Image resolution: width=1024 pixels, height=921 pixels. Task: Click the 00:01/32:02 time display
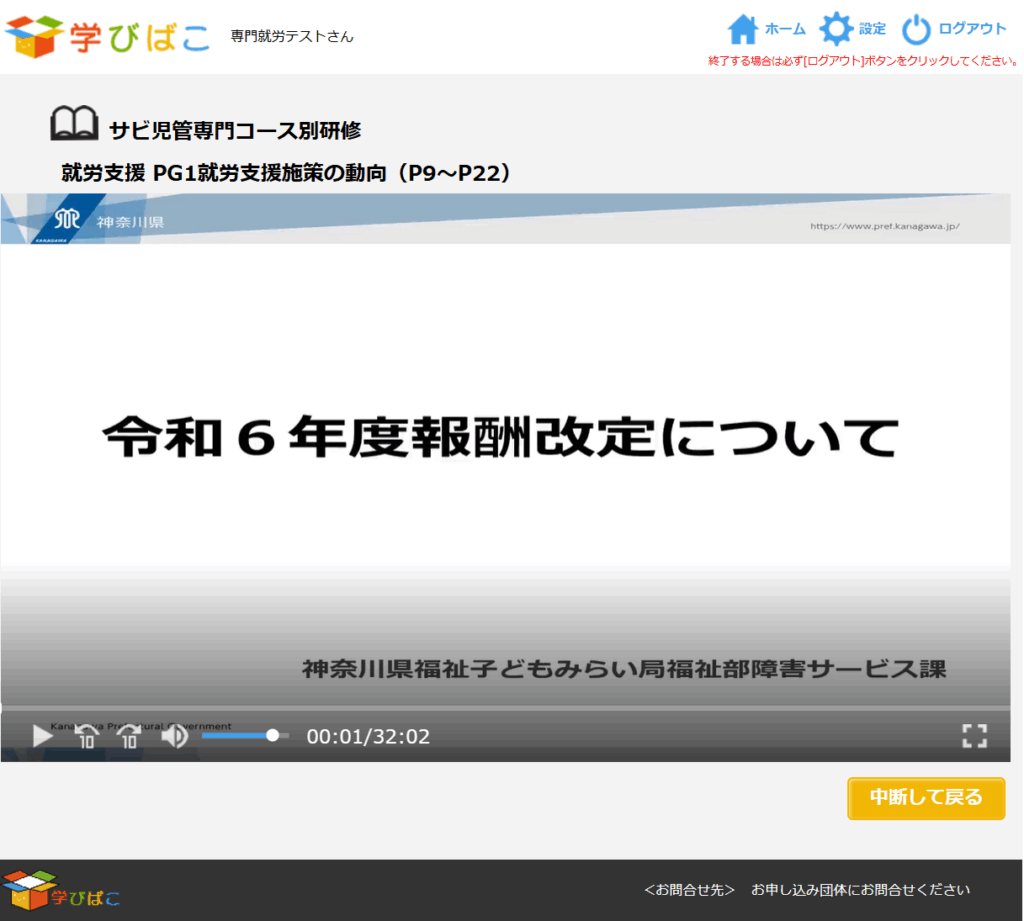point(368,737)
